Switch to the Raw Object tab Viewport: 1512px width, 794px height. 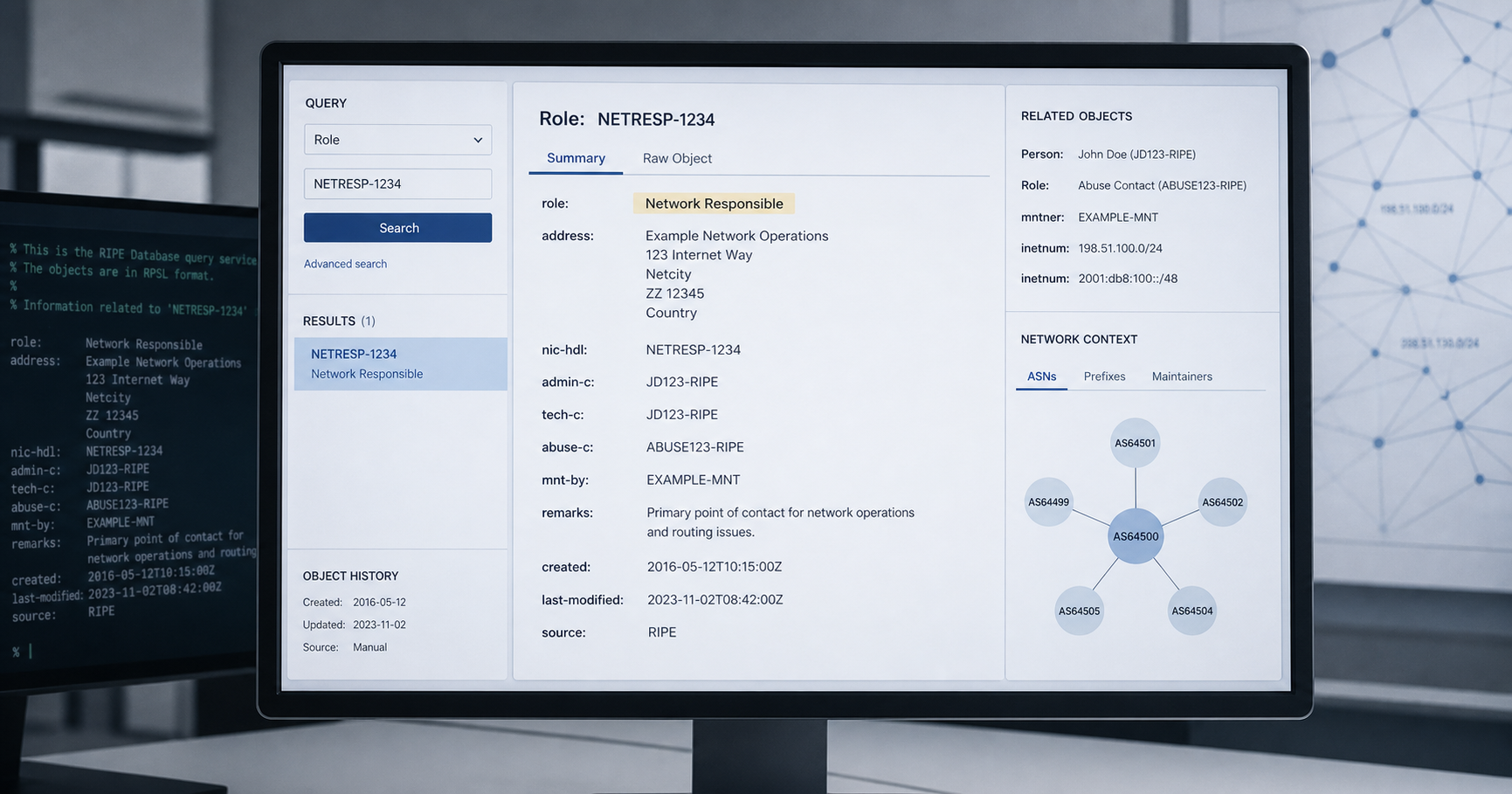677,158
